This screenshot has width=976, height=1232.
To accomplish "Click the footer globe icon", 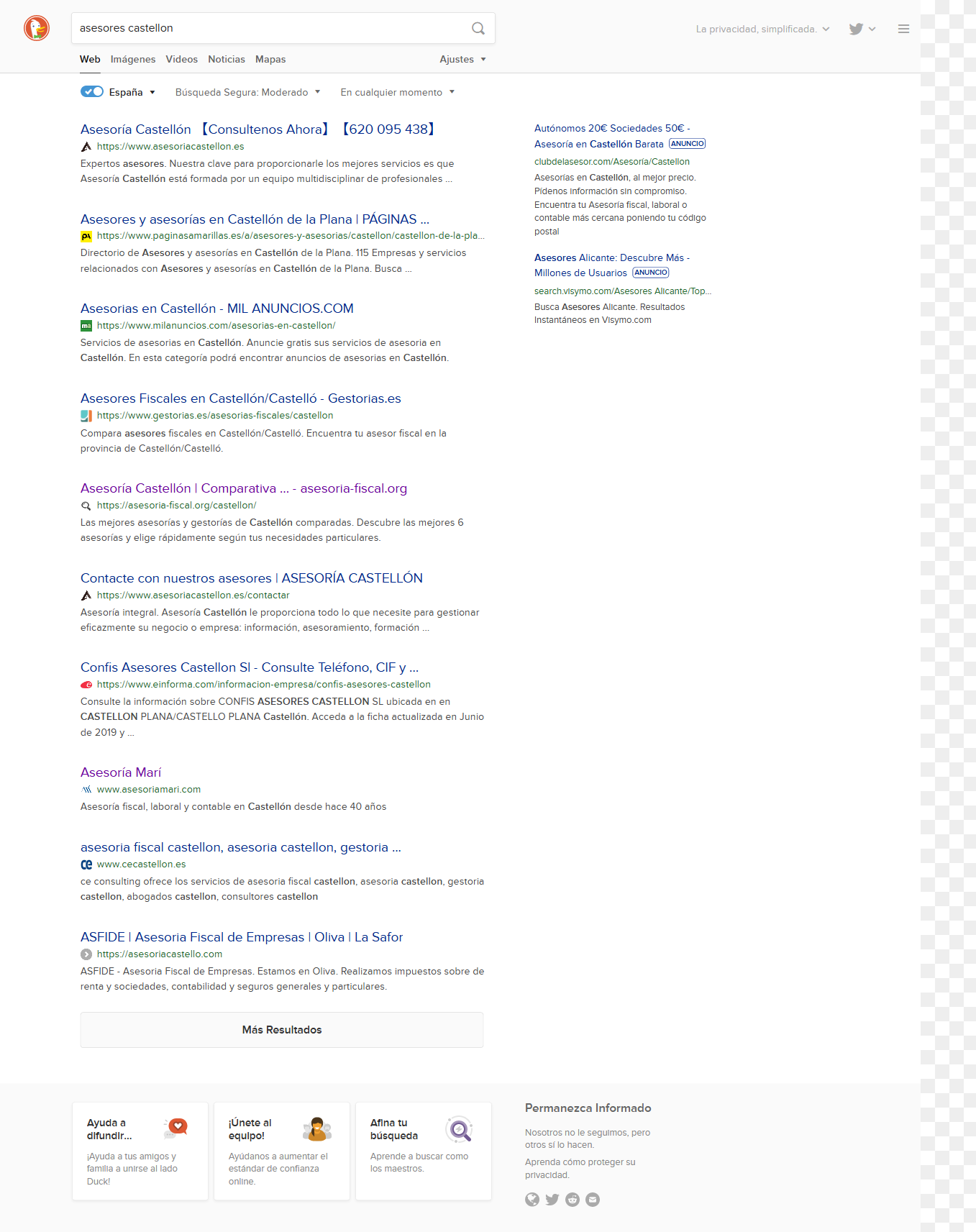I will 532,1199.
